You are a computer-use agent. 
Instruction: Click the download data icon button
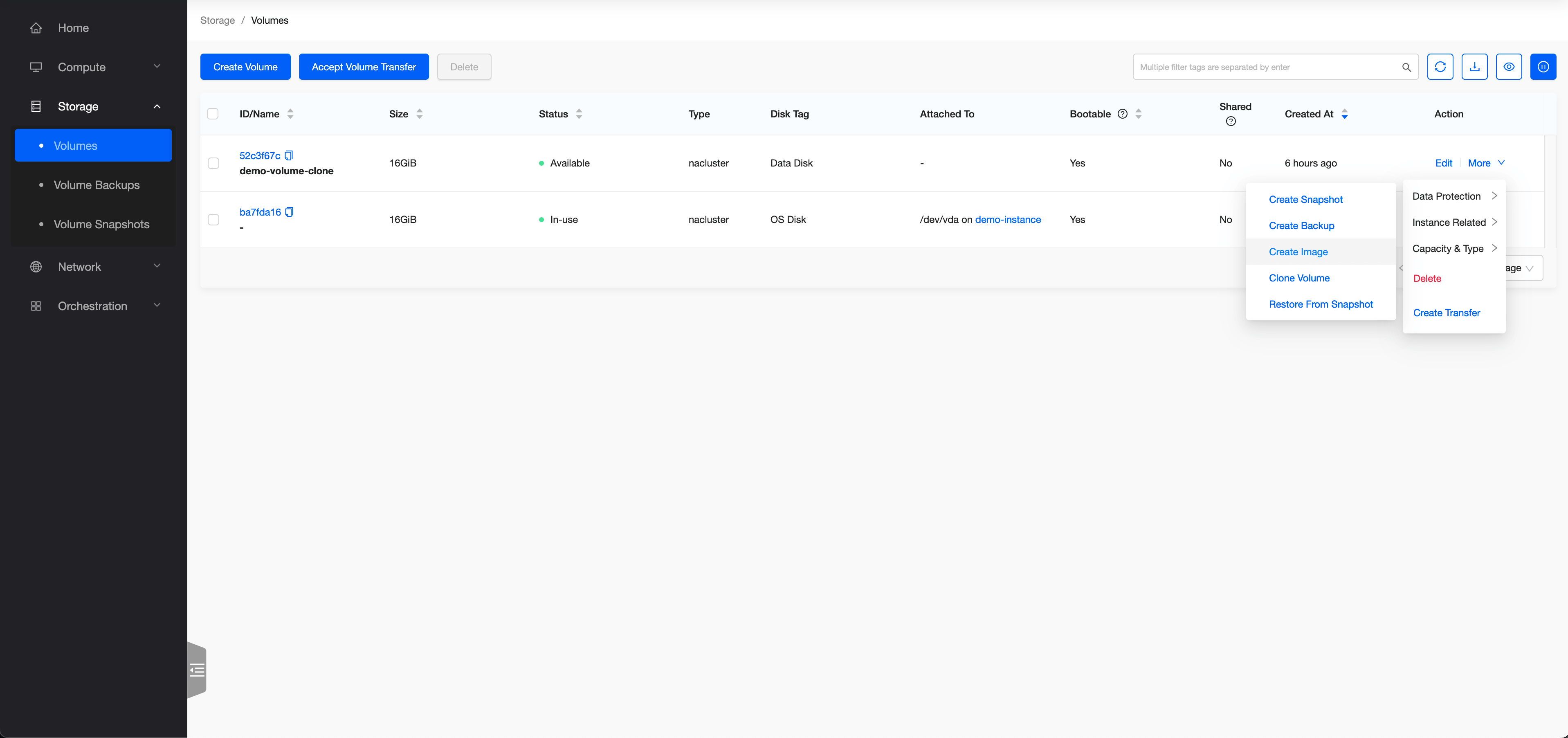(x=1474, y=67)
